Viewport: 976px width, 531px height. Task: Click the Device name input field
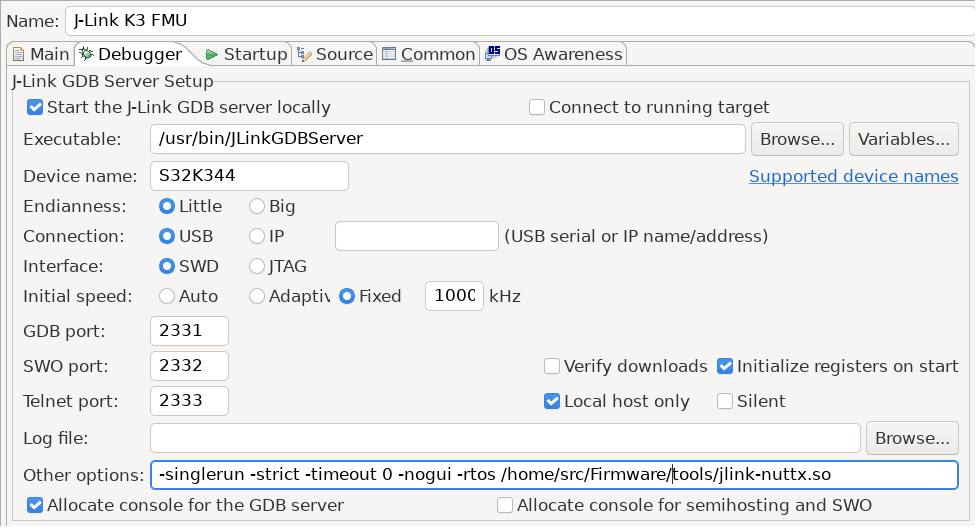pyautogui.click(x=248, y=176)
